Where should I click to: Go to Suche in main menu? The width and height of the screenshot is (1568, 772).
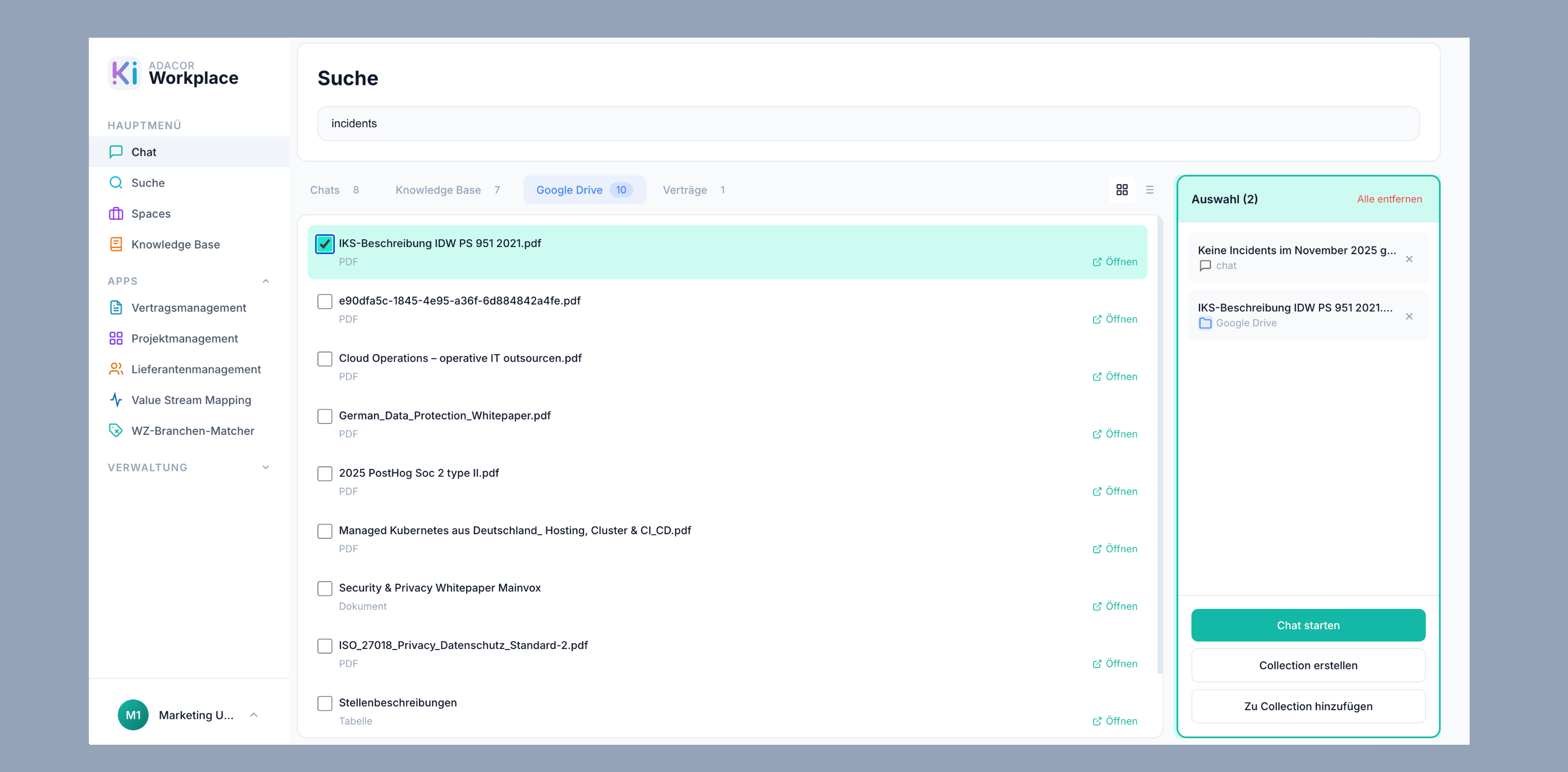tap(189, 183)
